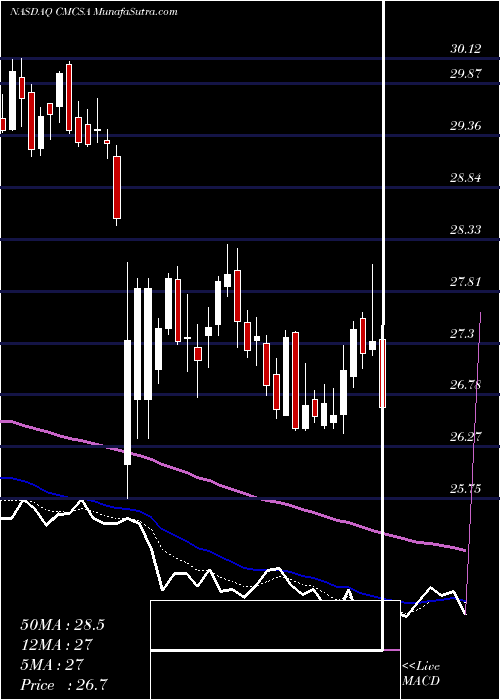Image resolution: width=500 pixels, height=700 pixels.
Task: Click the <<Live MACD label
Action: [421, 673]
